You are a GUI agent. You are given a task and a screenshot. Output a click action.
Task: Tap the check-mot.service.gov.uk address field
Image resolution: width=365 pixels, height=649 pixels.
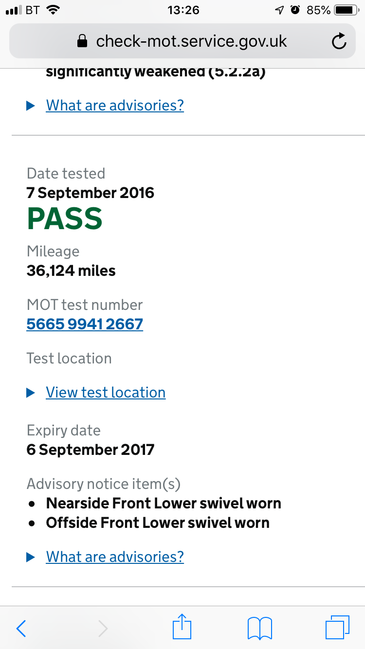coord(182,41)
